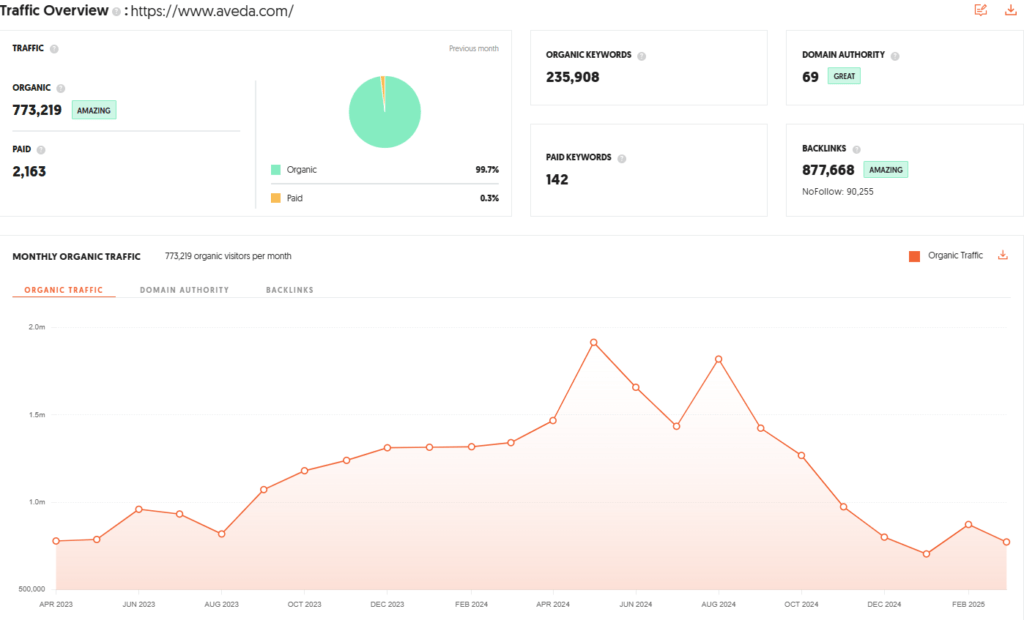Click the NoFollow: 90,255 text

837,191
